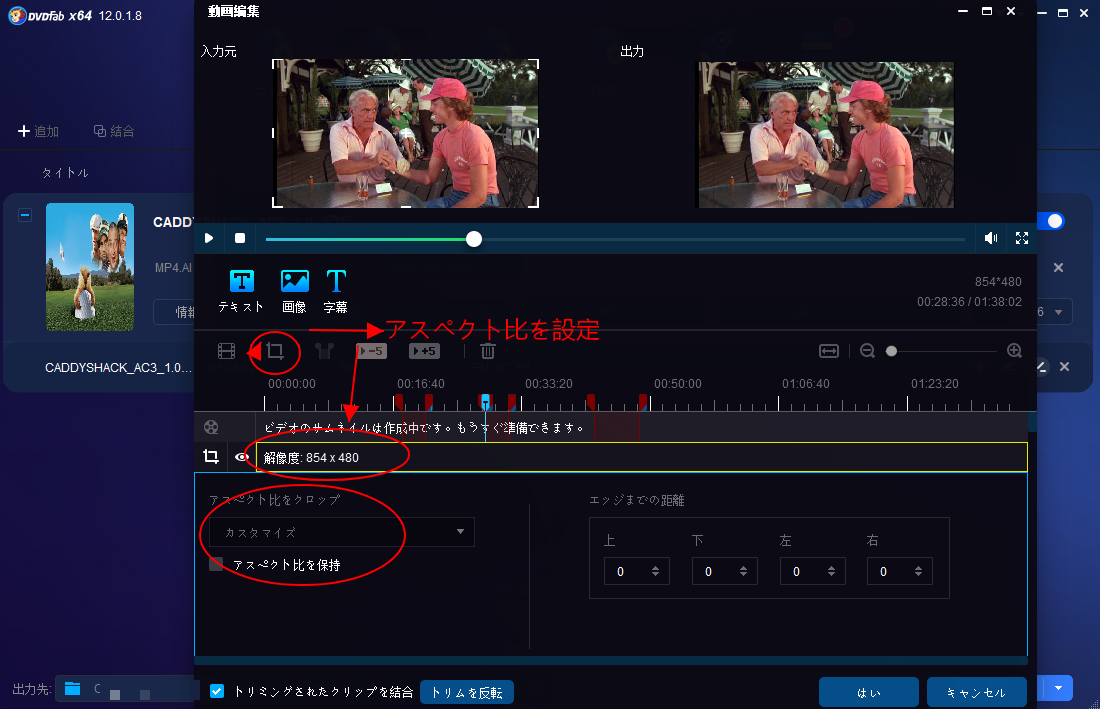Step forward 5 frames button
This screenshot has width=1100, height=709.
tap(424, 351)
